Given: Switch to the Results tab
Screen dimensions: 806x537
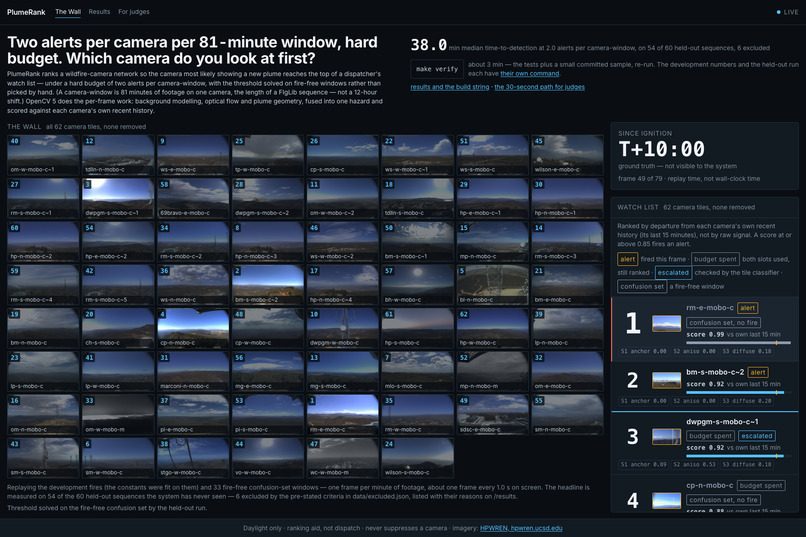Looking at the screenshot, I should point(99,12).
